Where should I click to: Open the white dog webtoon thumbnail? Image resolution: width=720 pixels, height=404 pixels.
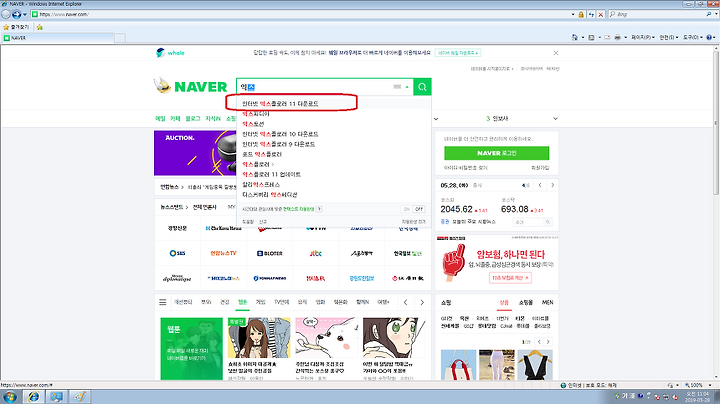326,337
